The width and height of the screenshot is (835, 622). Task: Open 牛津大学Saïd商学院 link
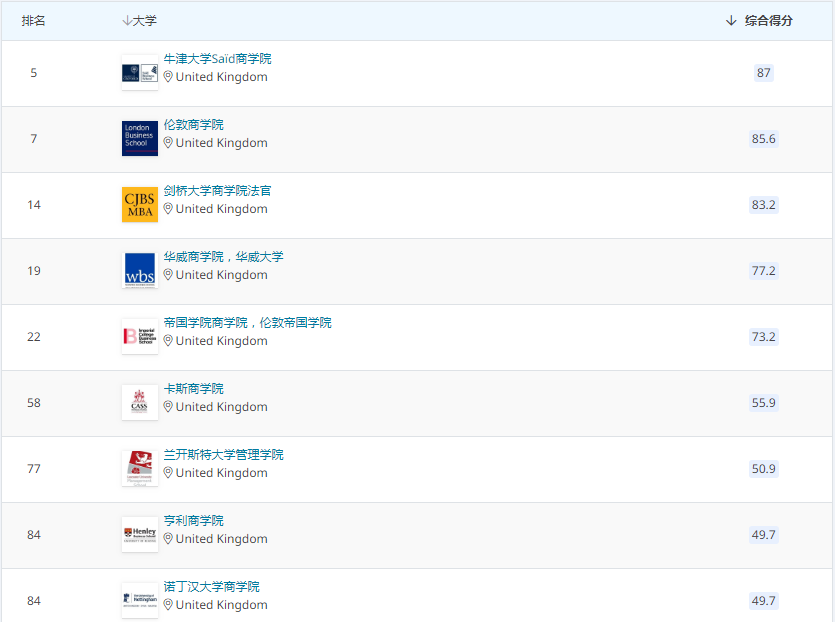coord(217,59)
